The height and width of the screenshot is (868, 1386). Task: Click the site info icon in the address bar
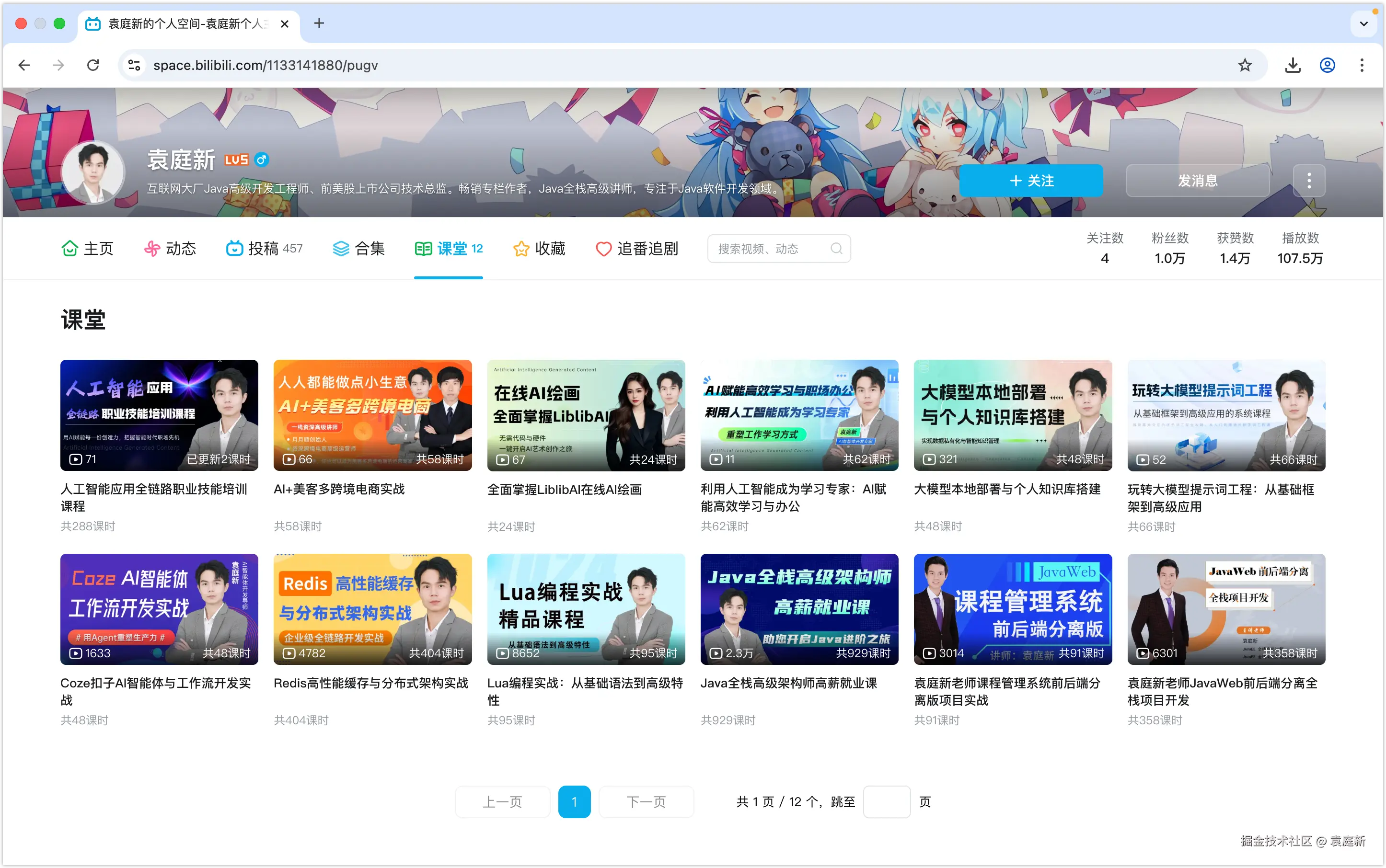(x=134, y=65)
